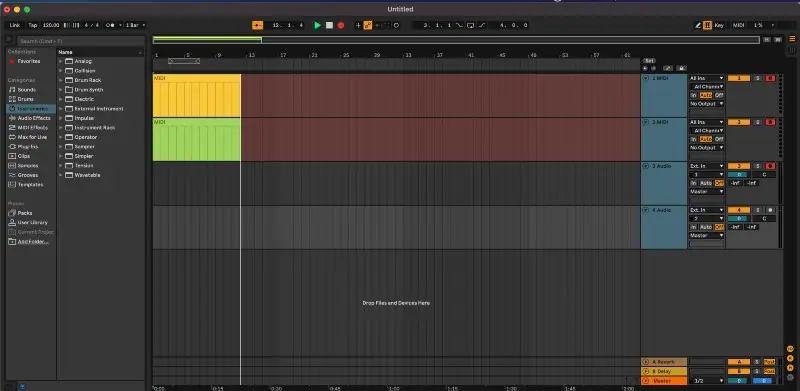Click the Tap tempo button

pos(33,25)
